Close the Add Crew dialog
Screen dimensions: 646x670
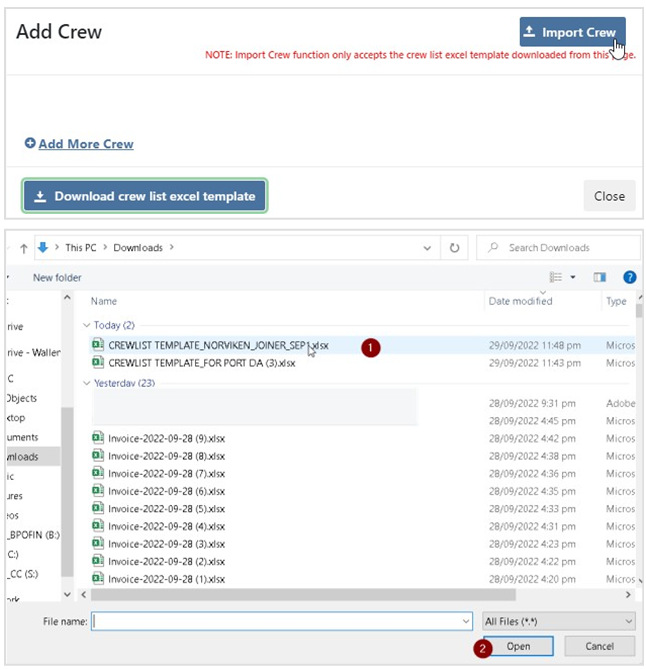pyautogui.click(x=608, y=196)
